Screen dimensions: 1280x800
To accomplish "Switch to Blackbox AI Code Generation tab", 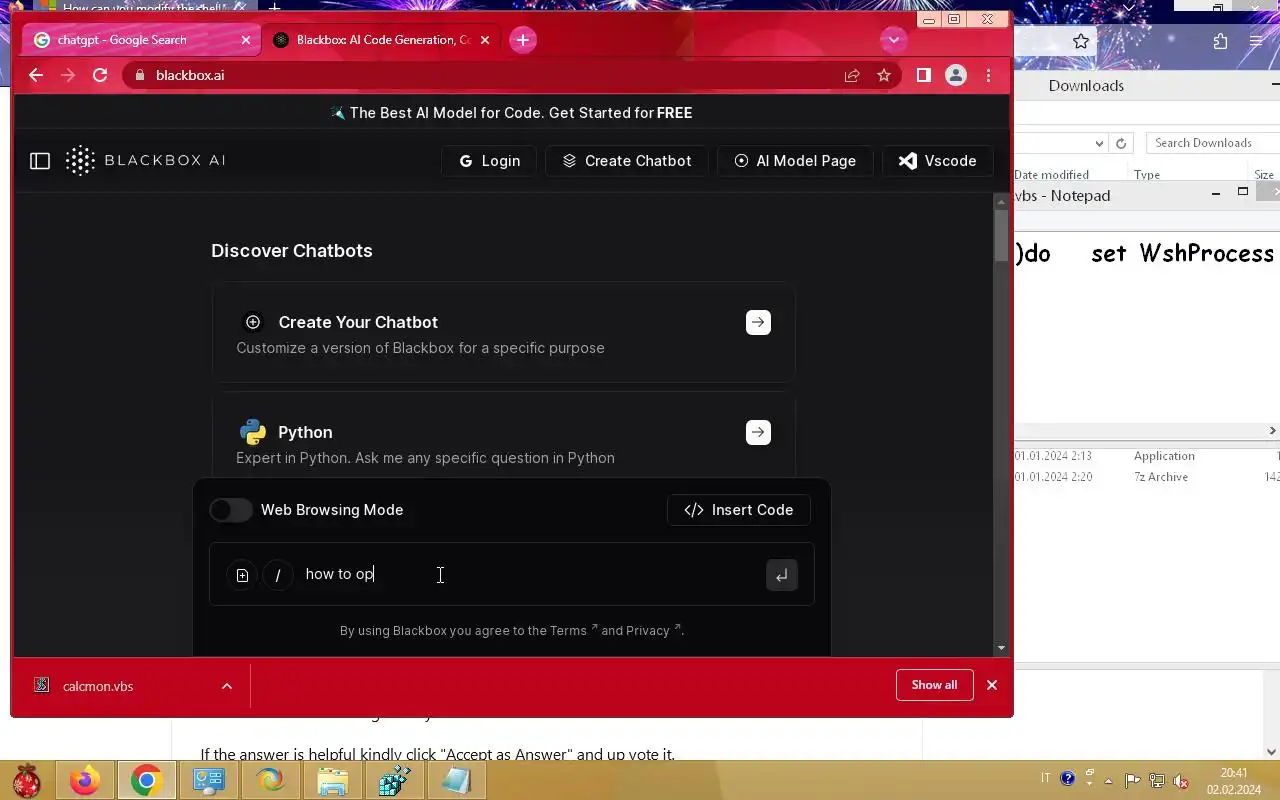I will coord(384,40).
